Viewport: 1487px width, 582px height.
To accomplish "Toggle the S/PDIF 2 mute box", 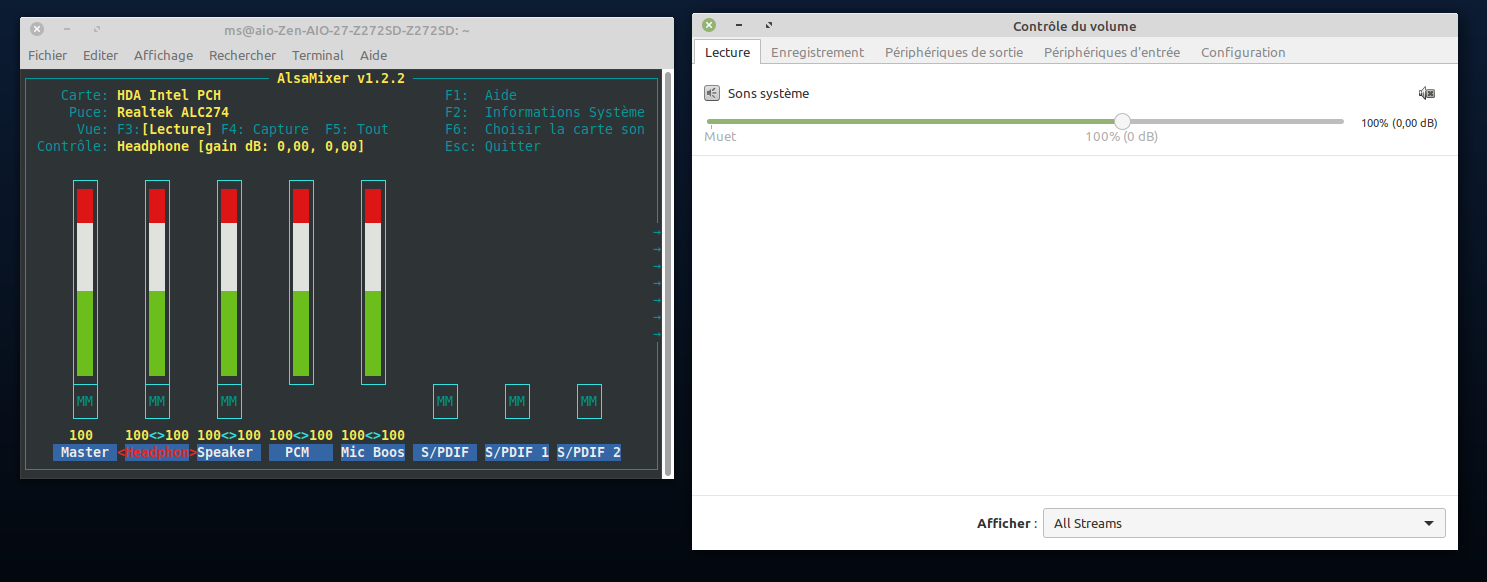I will click(x=589, y=401).
